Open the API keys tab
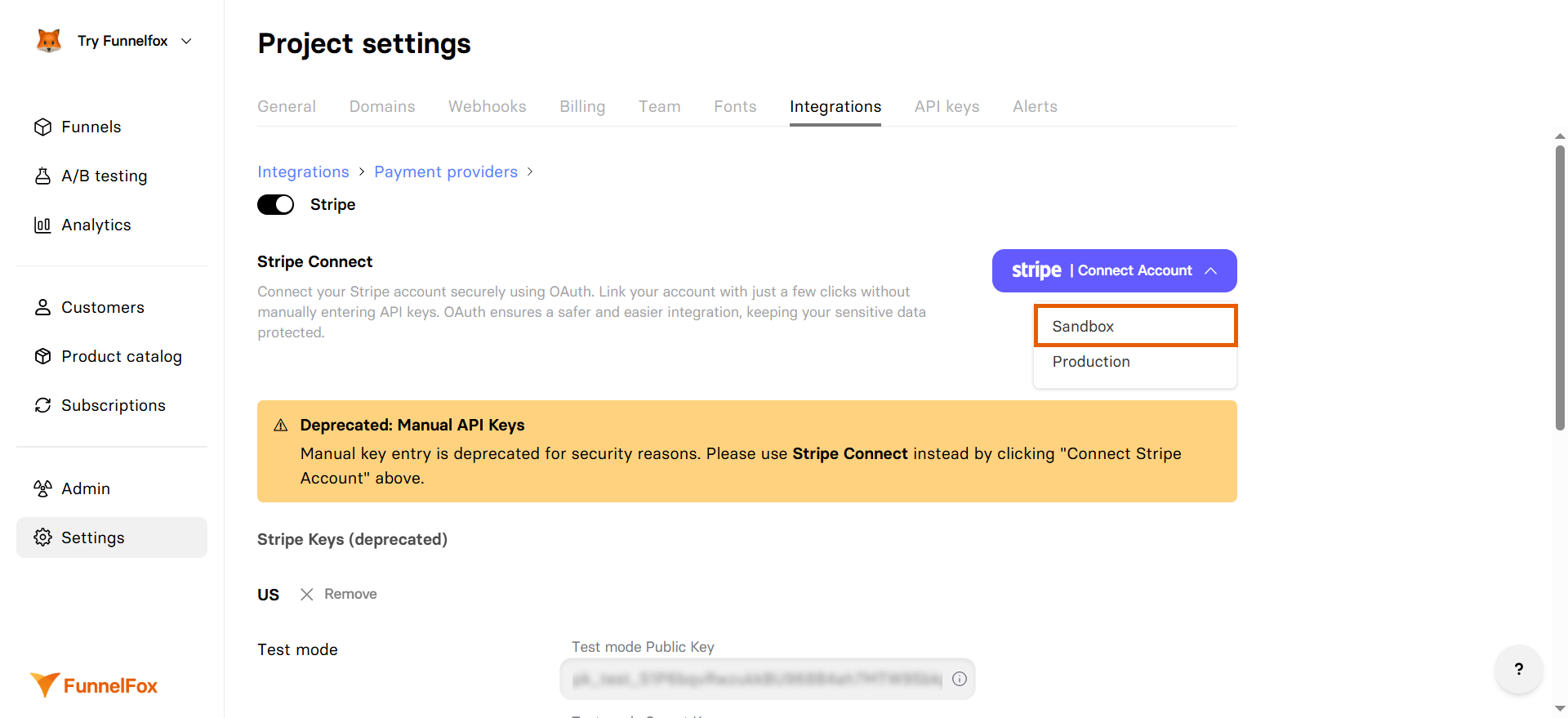The height and width of the screenshot is (718, 1568). coord(947,106)
